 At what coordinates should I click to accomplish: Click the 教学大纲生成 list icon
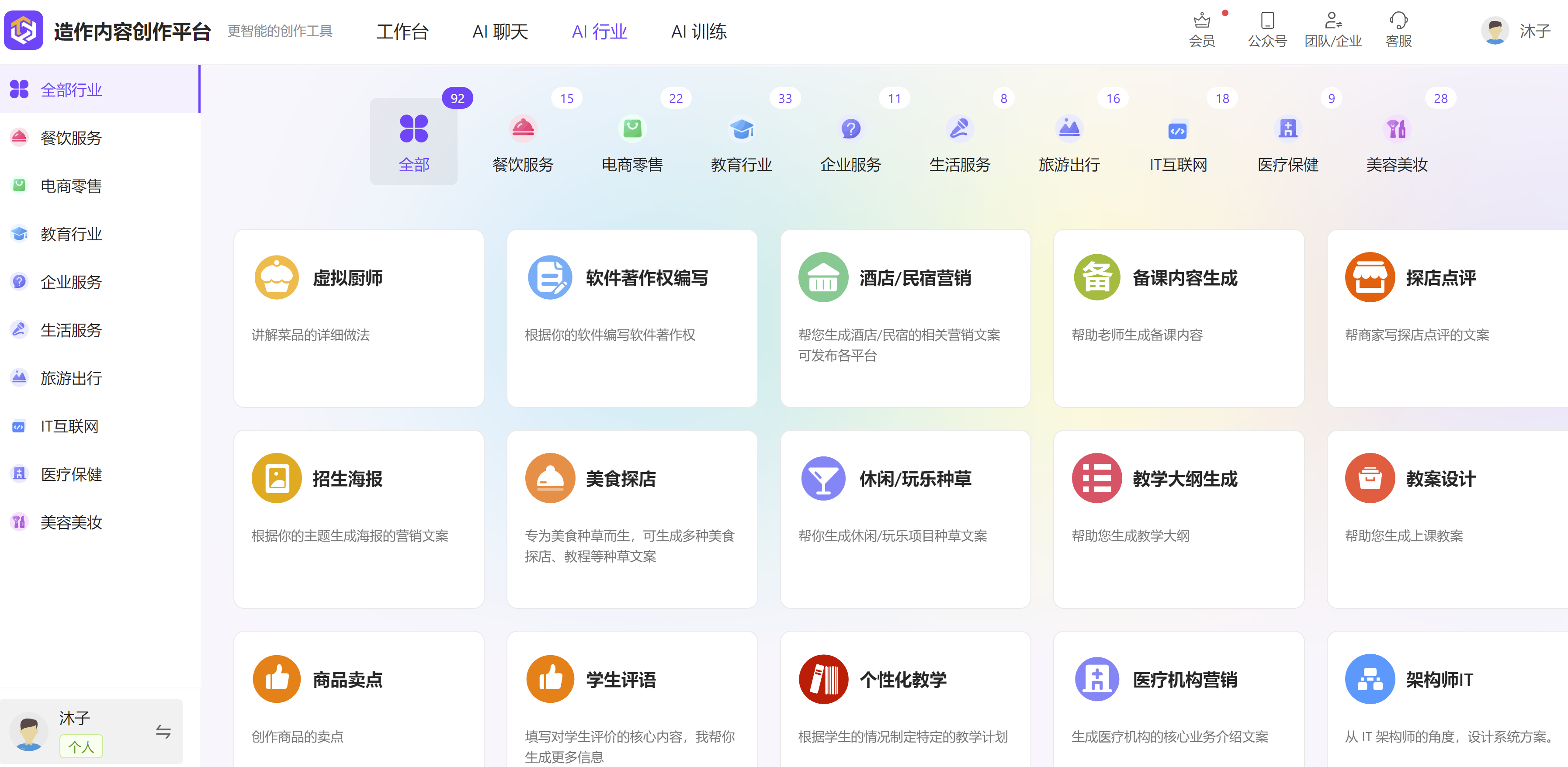pos(1097,478)
